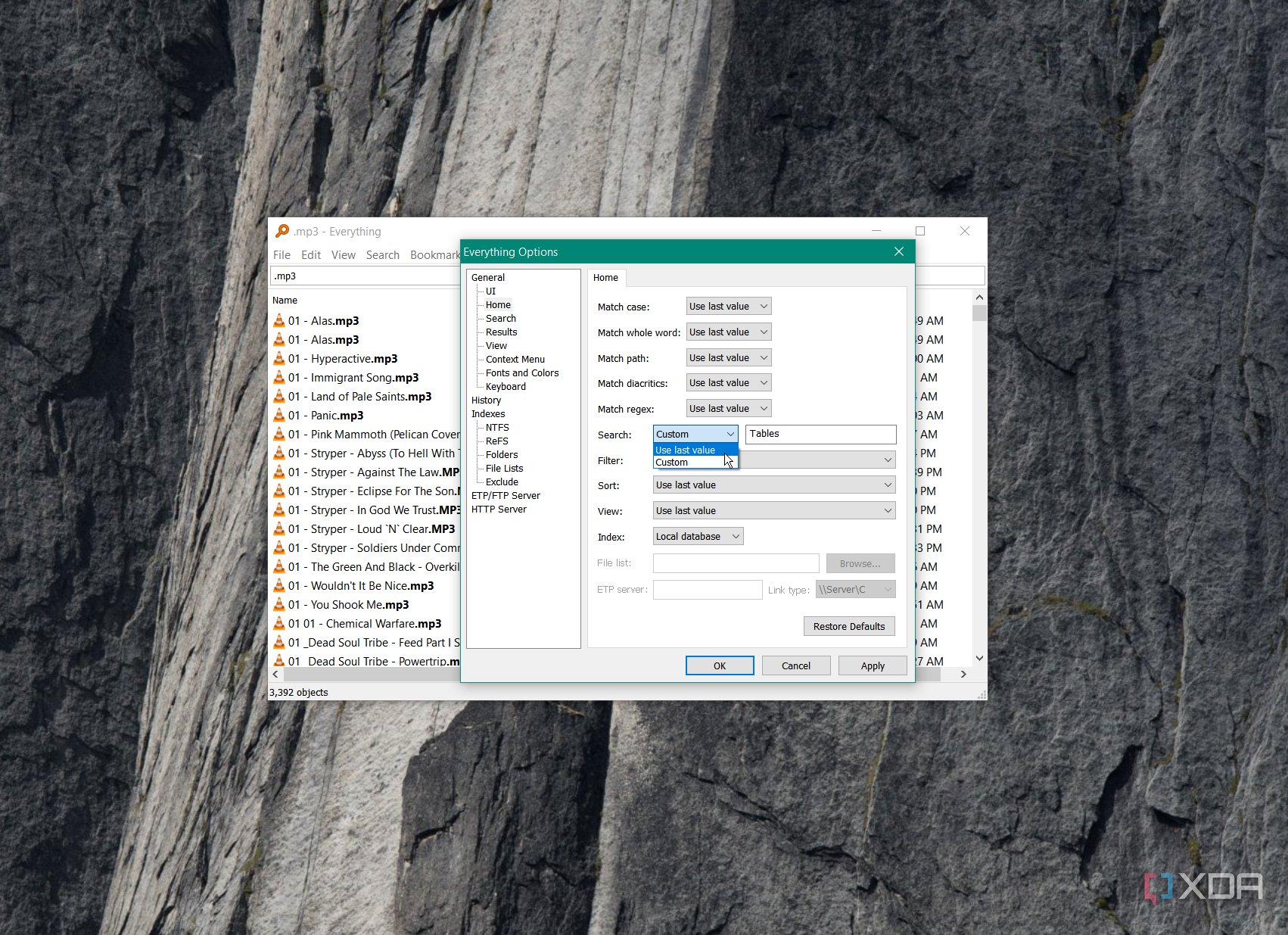
Task: Click the Tables search text field
Action: point(821,434)
